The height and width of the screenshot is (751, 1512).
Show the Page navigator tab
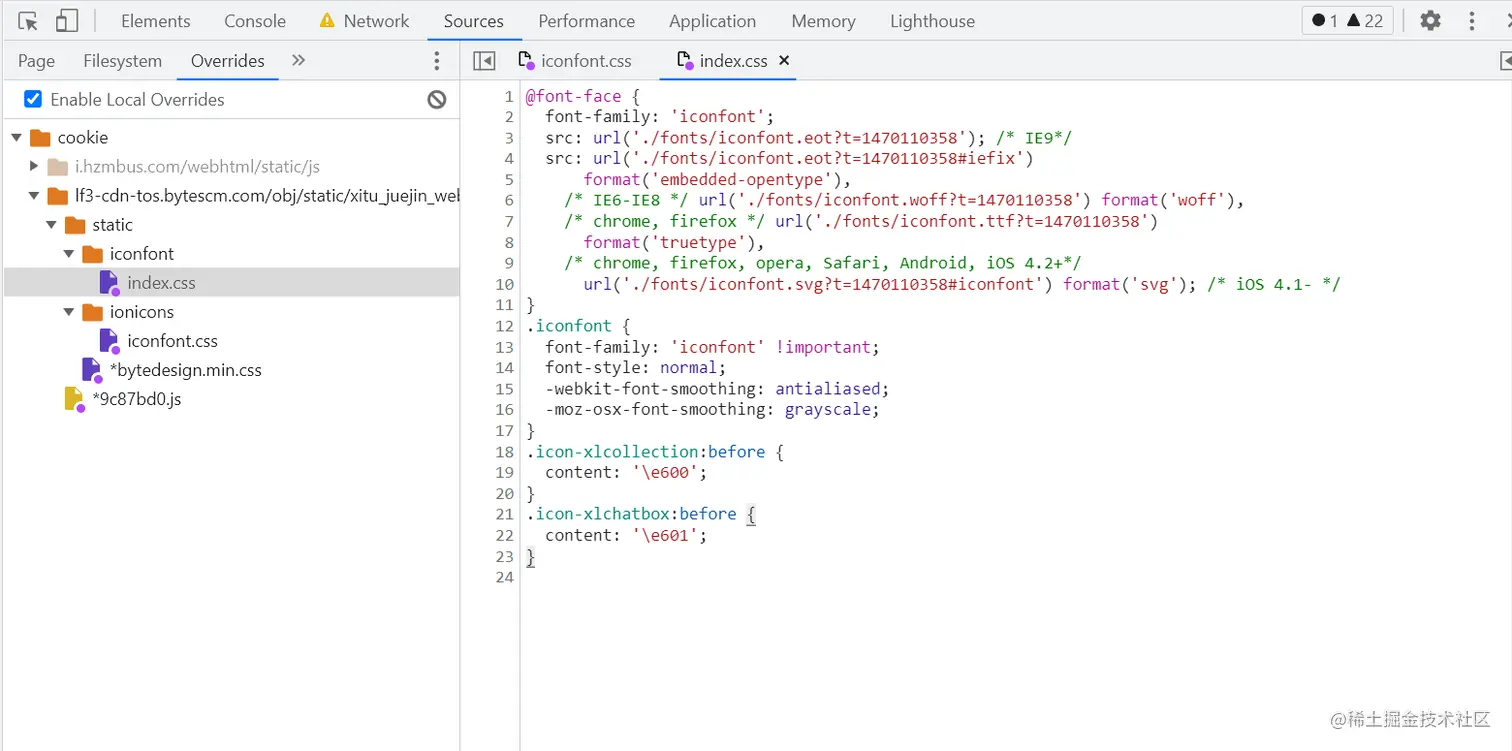tap(36, 61)
